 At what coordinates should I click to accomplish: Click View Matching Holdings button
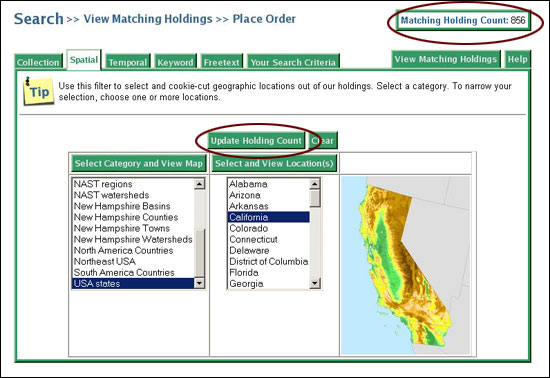point(446,59)
